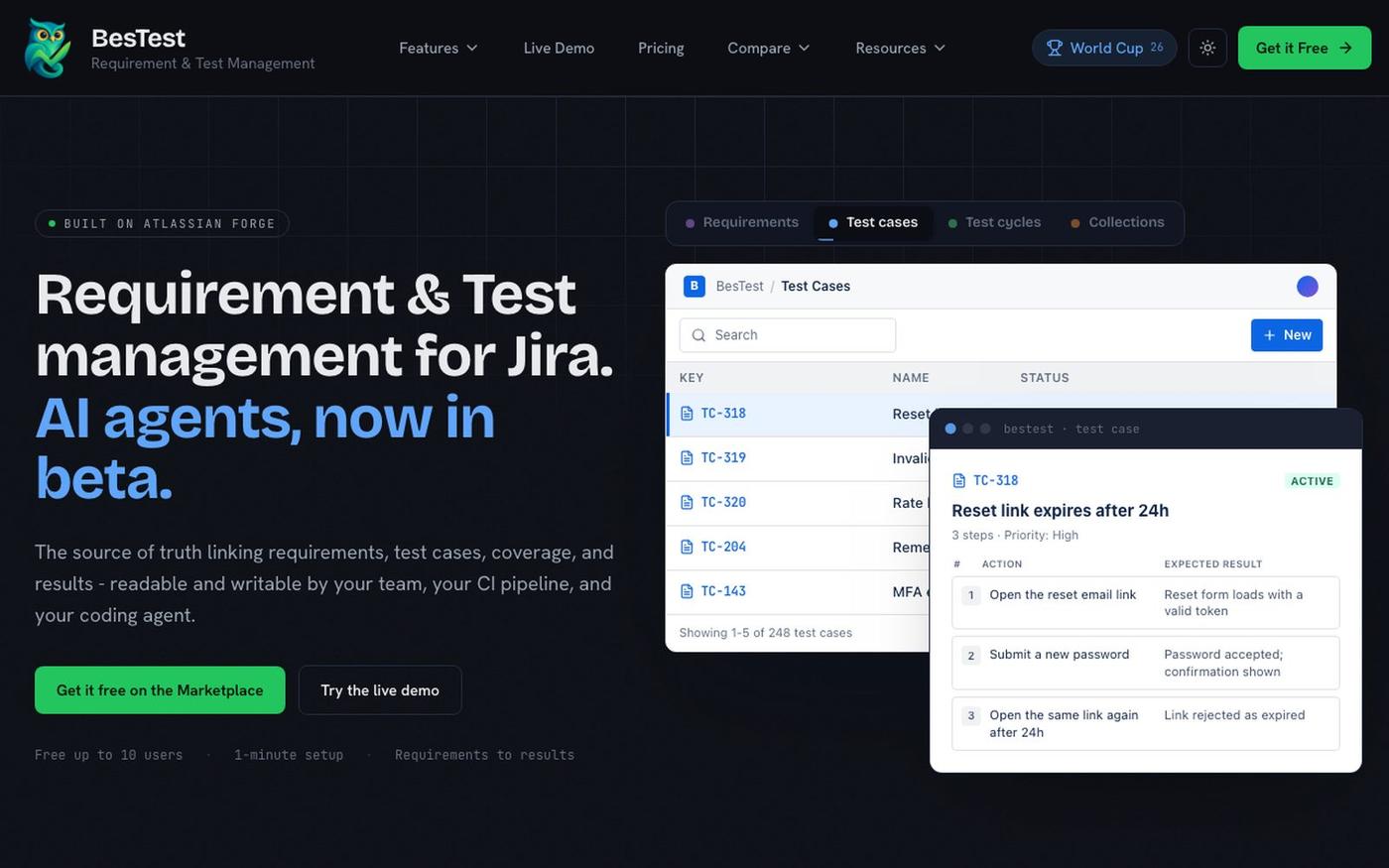Open the round user avatar

point(1308,286)
